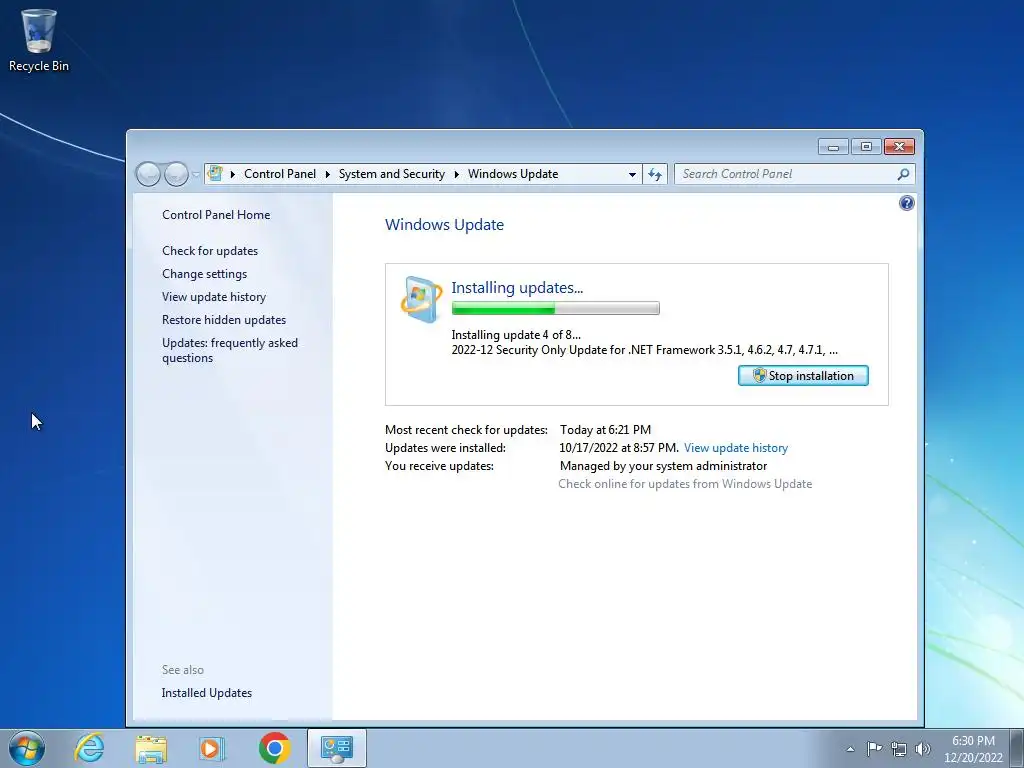1024x768 pixels.
Task: Go to Control Panel Home
Action: (216, 215)
